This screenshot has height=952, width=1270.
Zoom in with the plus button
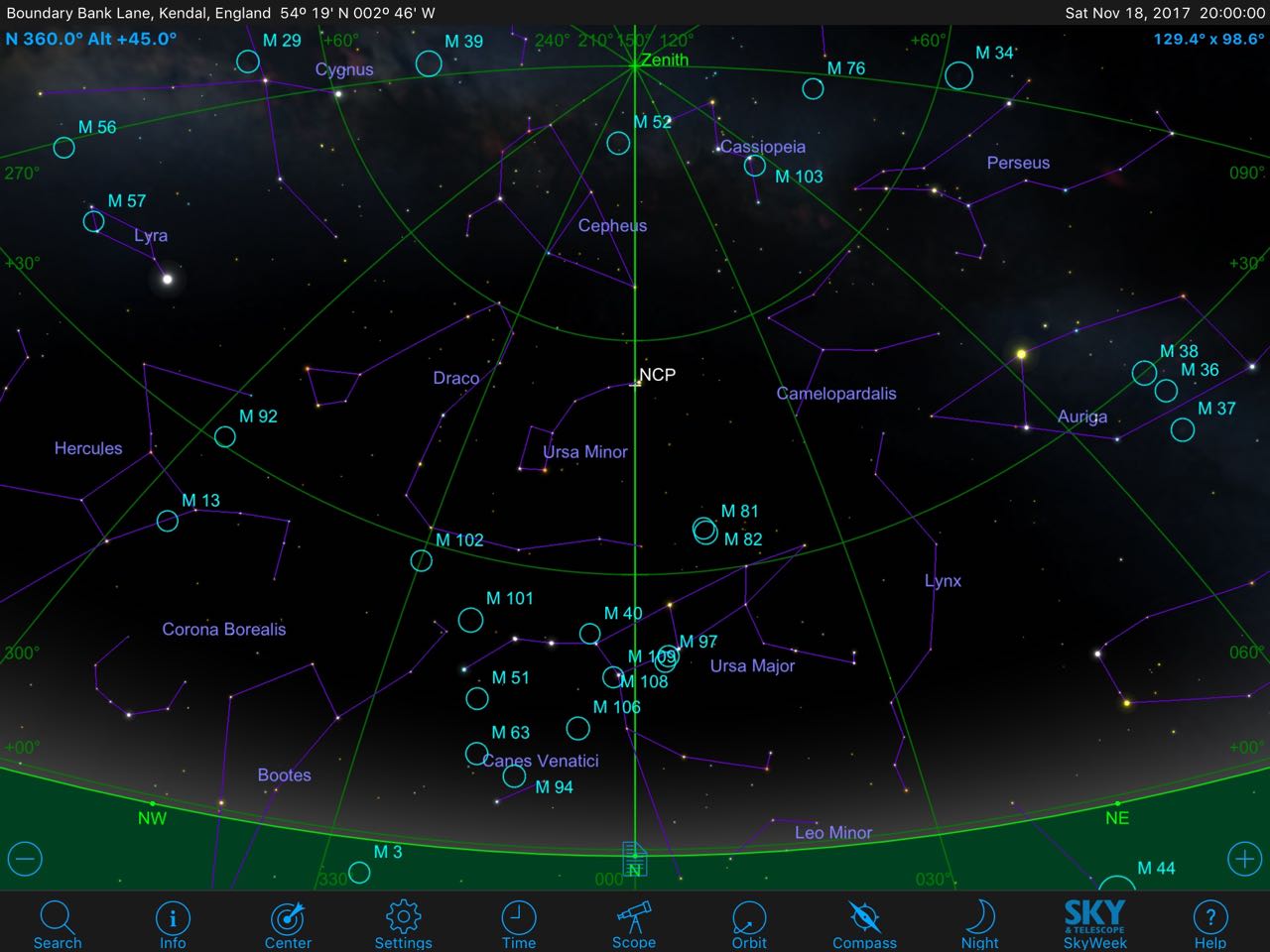coord(1244,859)
